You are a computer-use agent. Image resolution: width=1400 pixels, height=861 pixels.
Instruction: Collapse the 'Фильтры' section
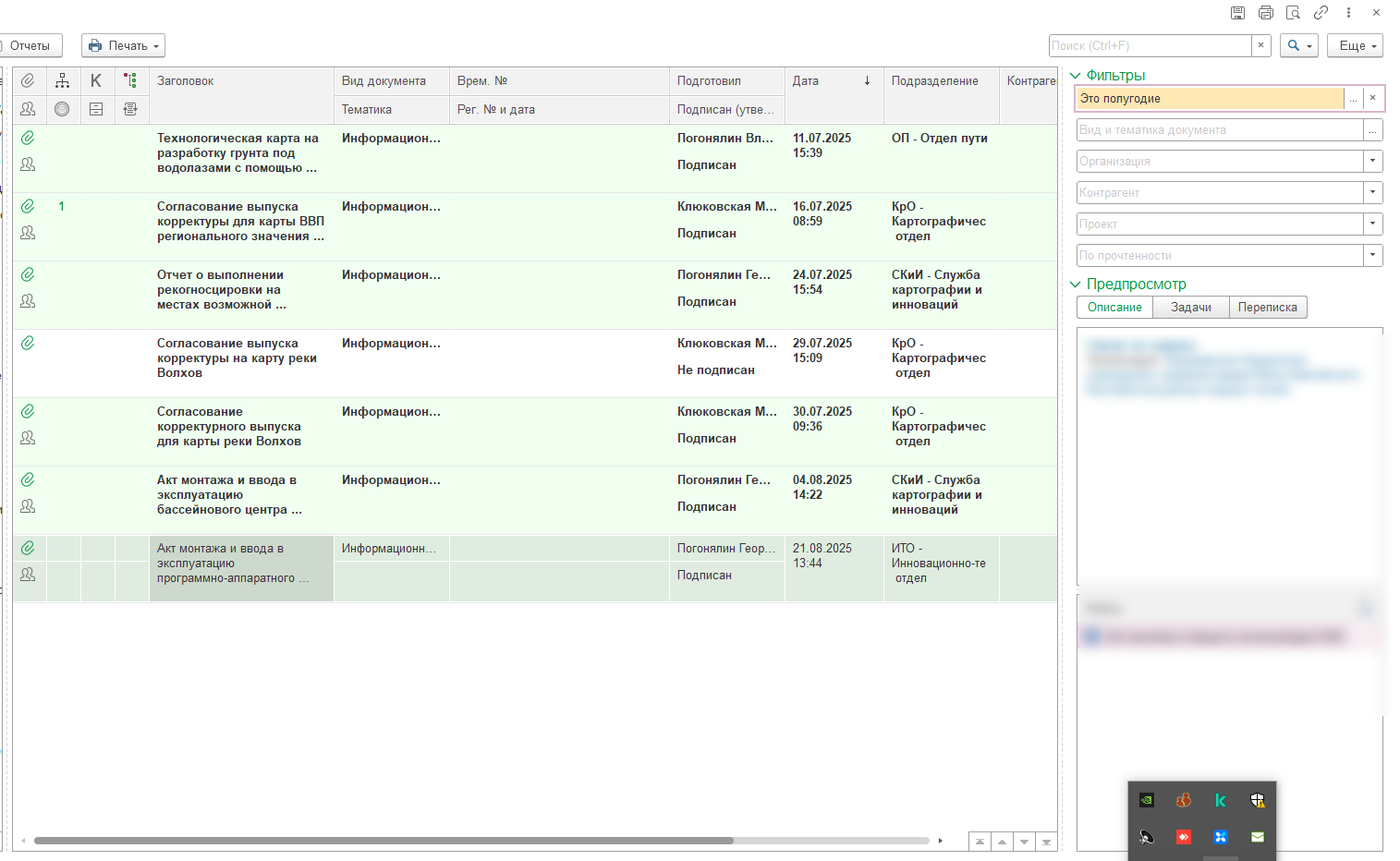click(1075, 76)
